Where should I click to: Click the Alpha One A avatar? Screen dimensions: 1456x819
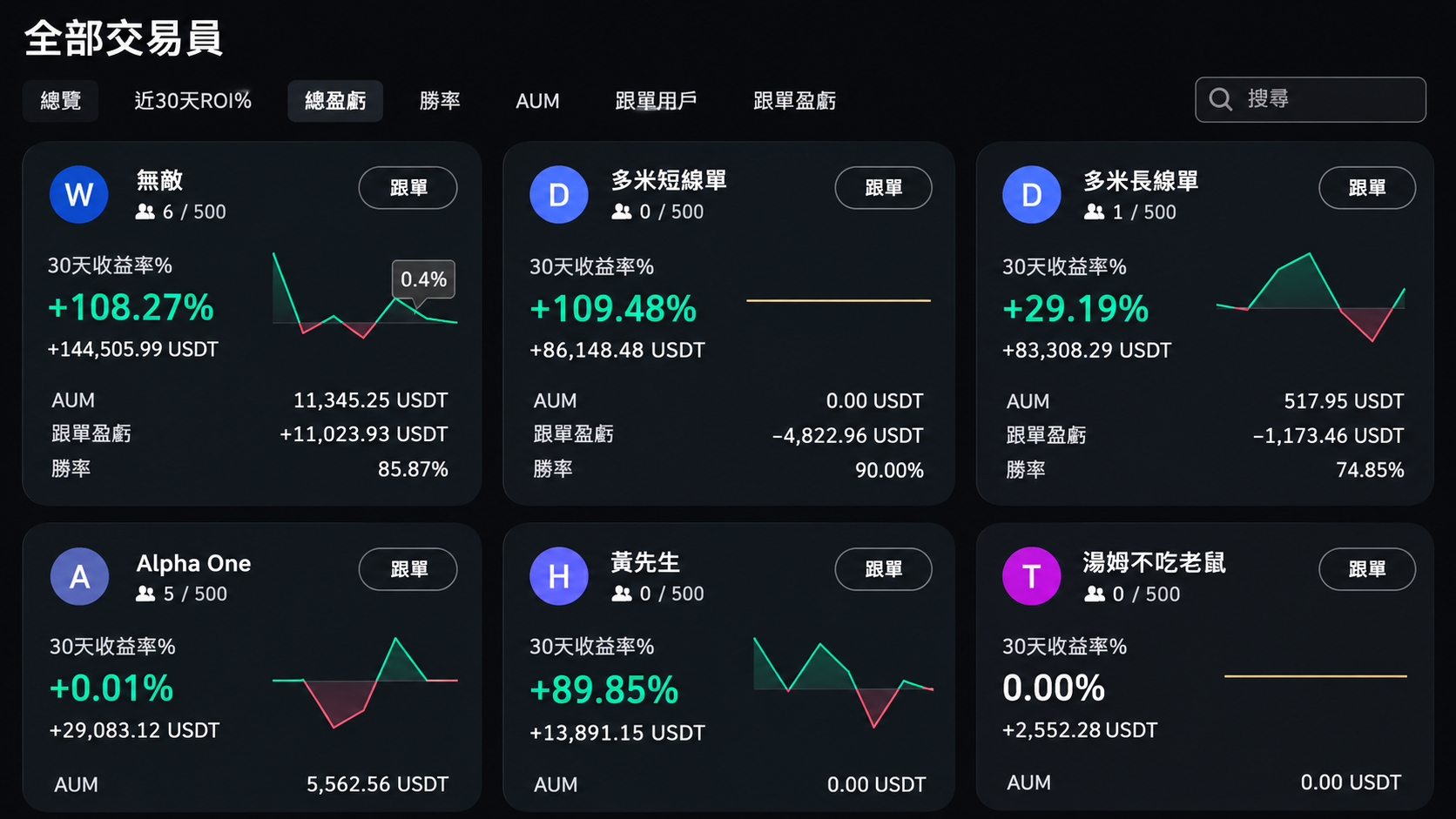click(x=79, y=576)
